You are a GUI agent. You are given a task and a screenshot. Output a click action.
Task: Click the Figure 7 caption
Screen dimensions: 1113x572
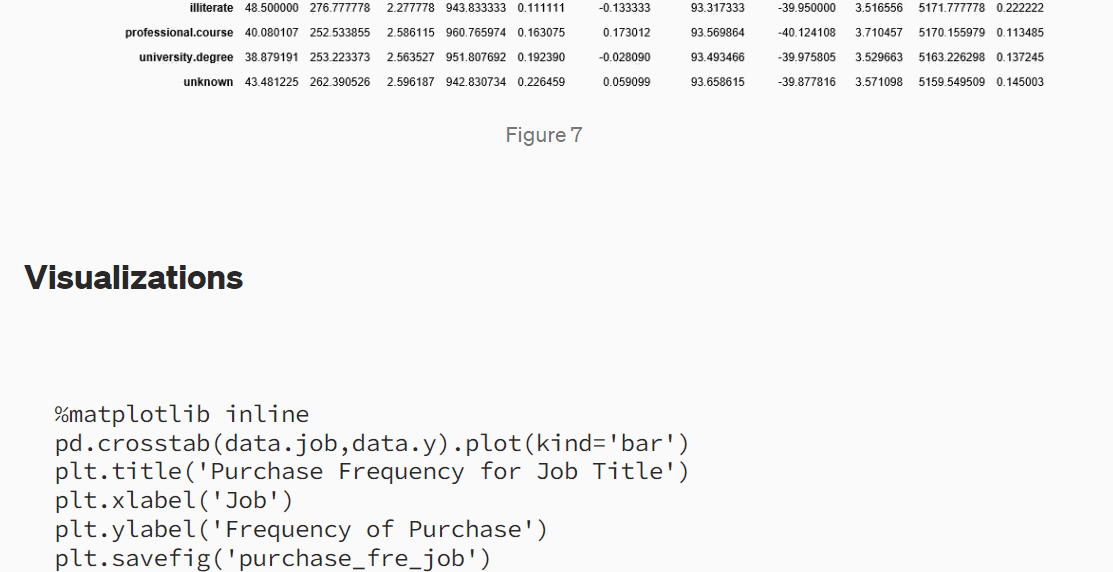pyautogui.click(x=544, y=135)
